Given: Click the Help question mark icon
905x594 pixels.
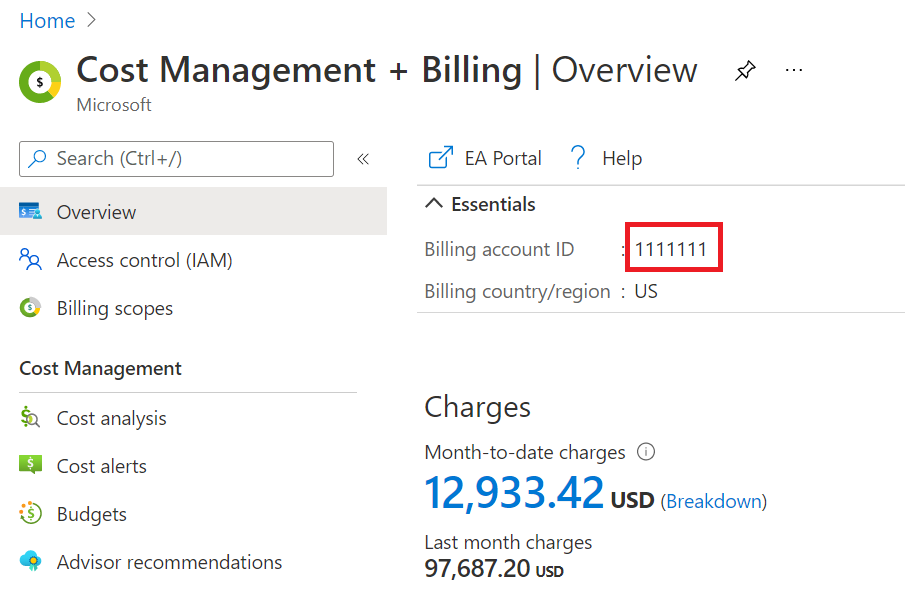Looking at the screenshot, I should click(577, 158).
